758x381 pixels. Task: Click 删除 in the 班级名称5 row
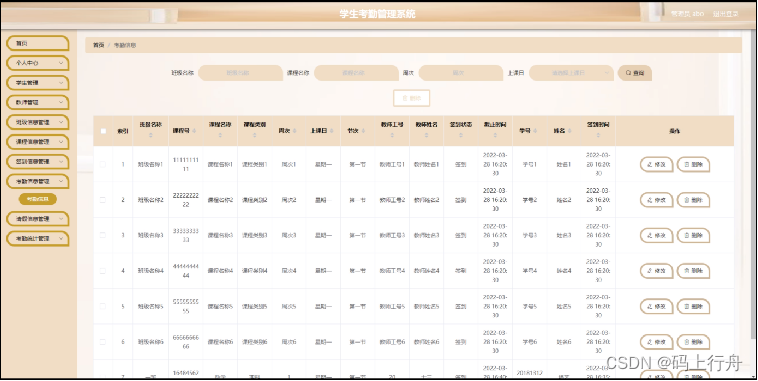pos(693,307)
